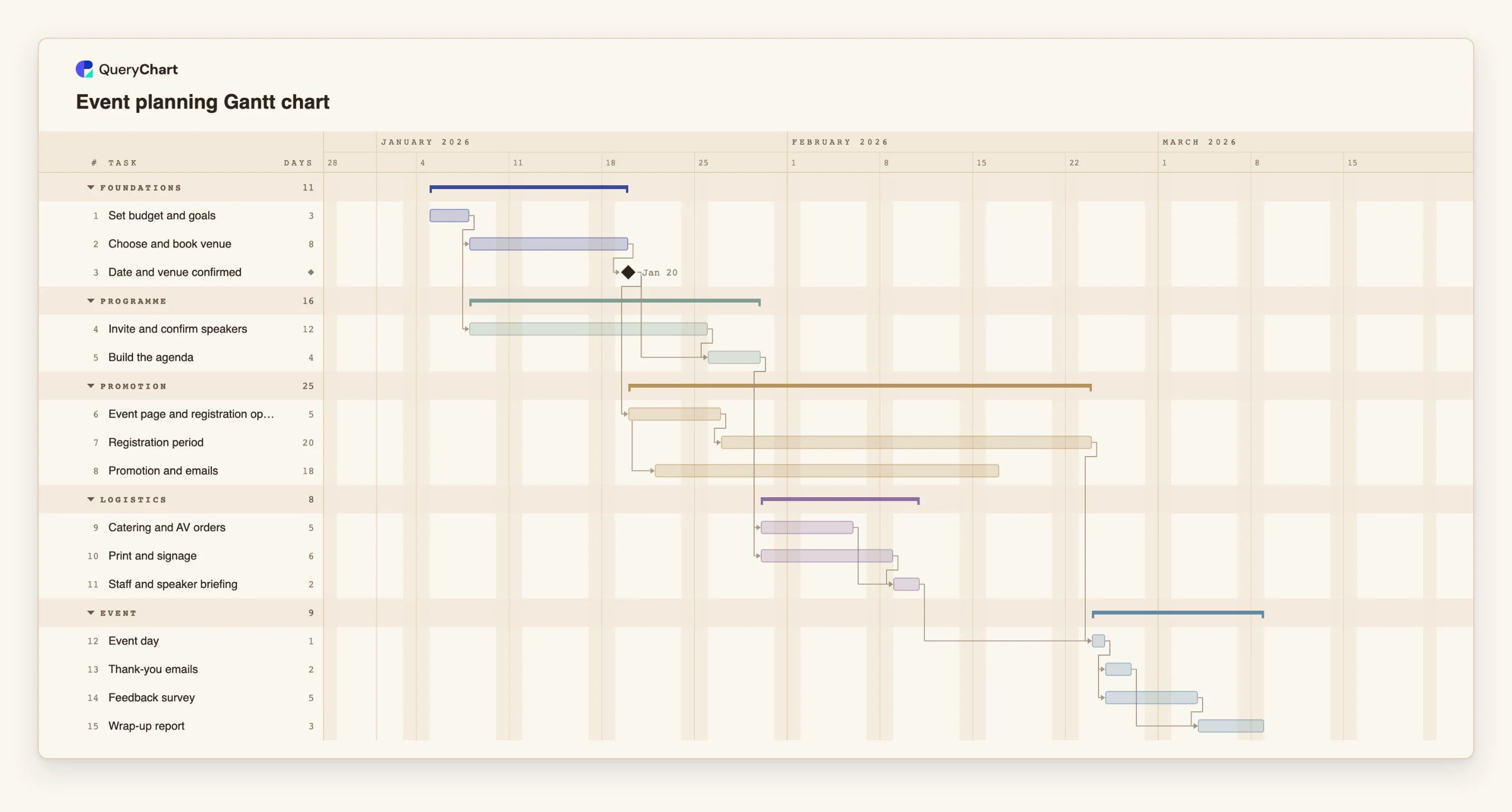1512x812 pixels.
Task: Click the Event planning Gantt chart title
Action: click(203, 102)
